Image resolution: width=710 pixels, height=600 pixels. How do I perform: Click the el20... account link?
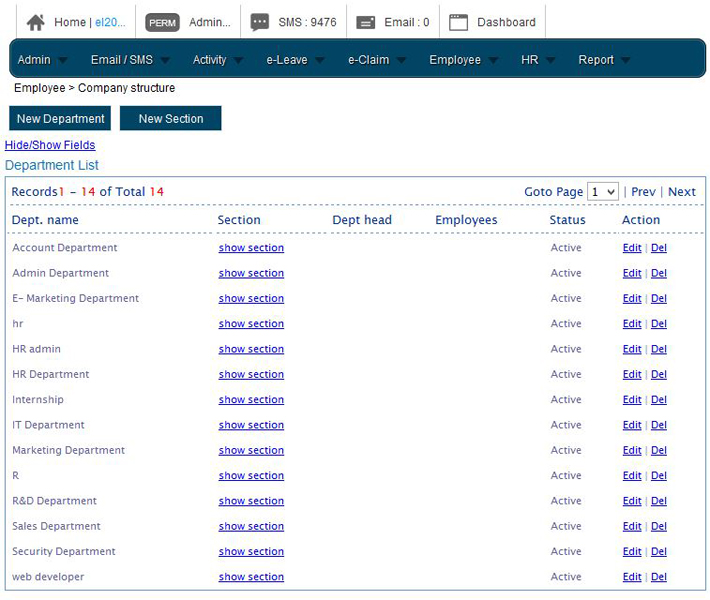110,22
